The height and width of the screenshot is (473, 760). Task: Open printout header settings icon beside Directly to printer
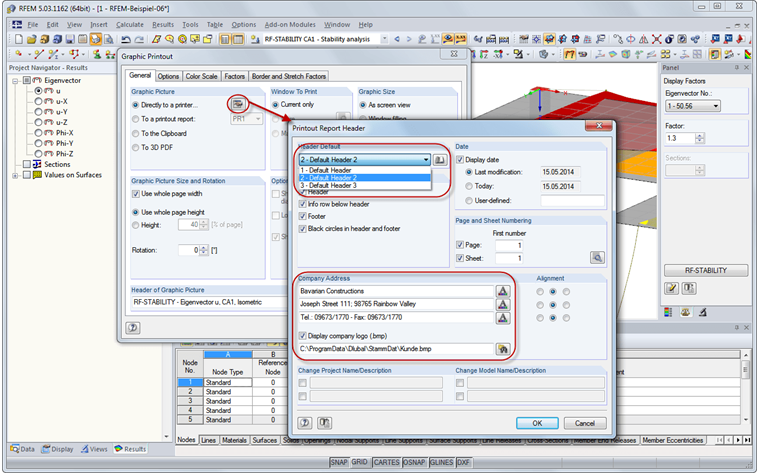238,104
